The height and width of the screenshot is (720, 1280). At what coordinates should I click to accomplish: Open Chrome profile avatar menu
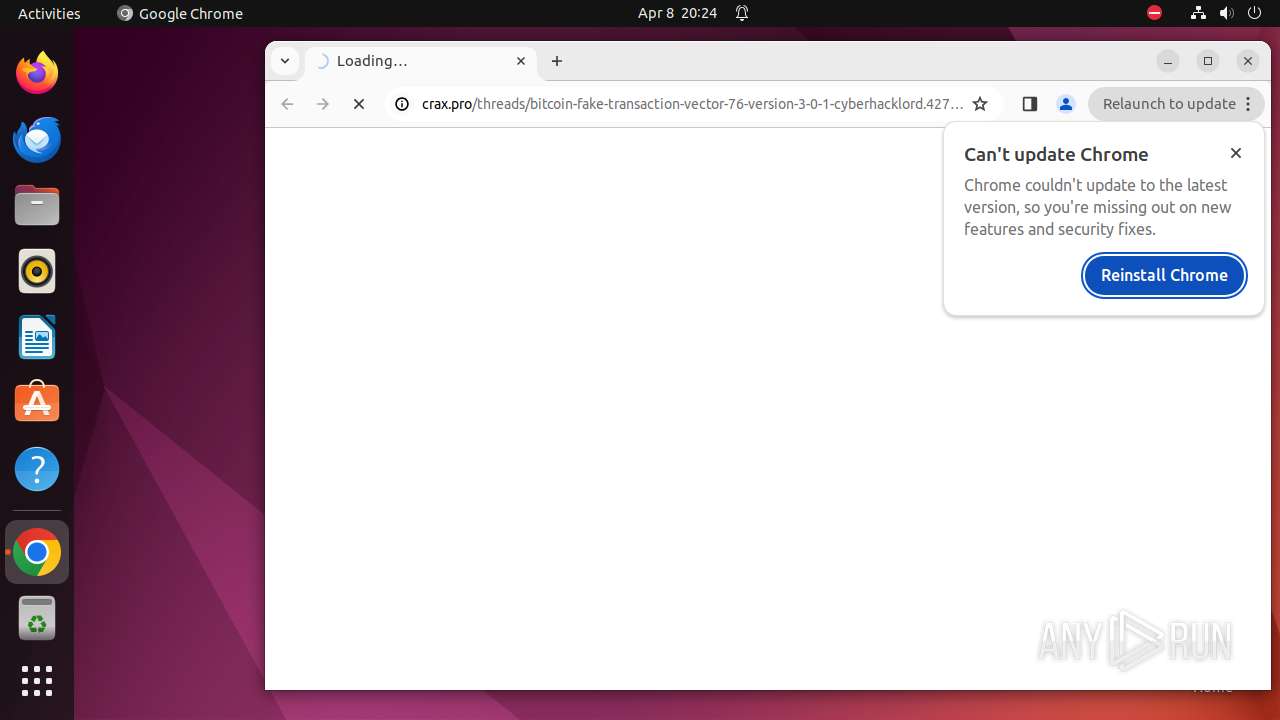(x=1066, y=104)
